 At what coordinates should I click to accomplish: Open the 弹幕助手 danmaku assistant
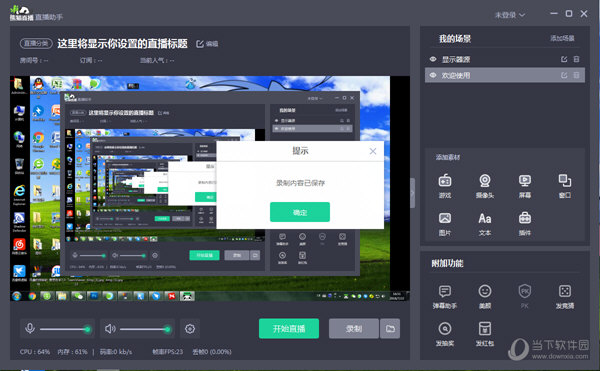point(445,296)
